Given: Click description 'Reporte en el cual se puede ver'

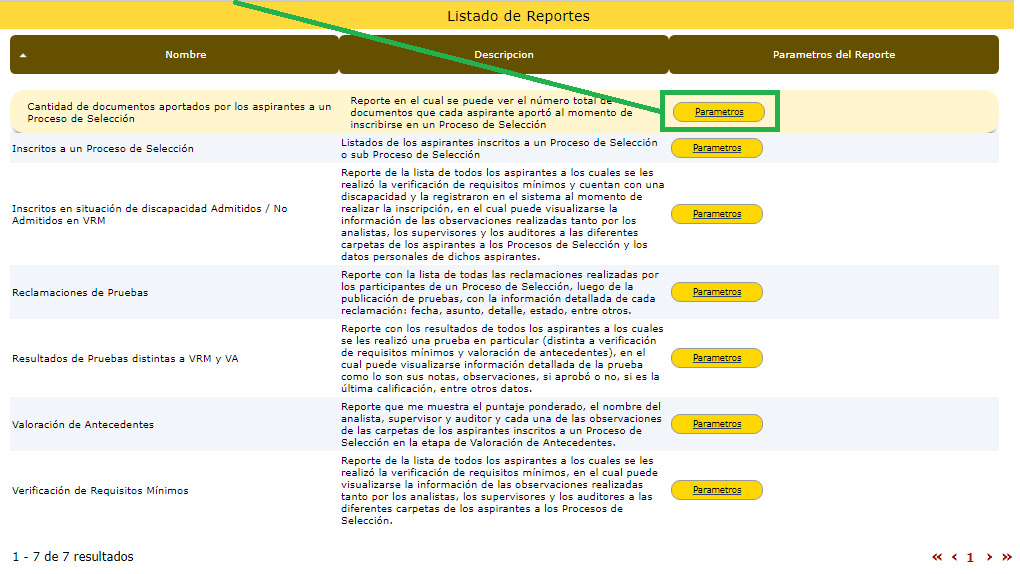Looking at the screenshot, I should point(491,113).
